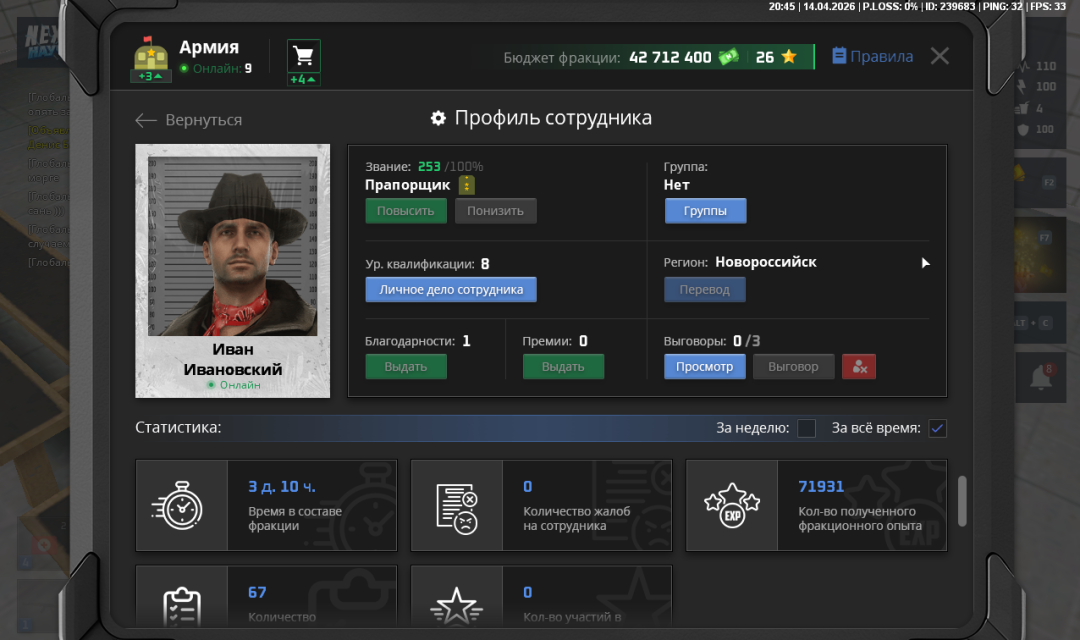Click the Прапорщик rank insignia badge
The height and width of the screenshot is (640, 1080).
(467, 185)
